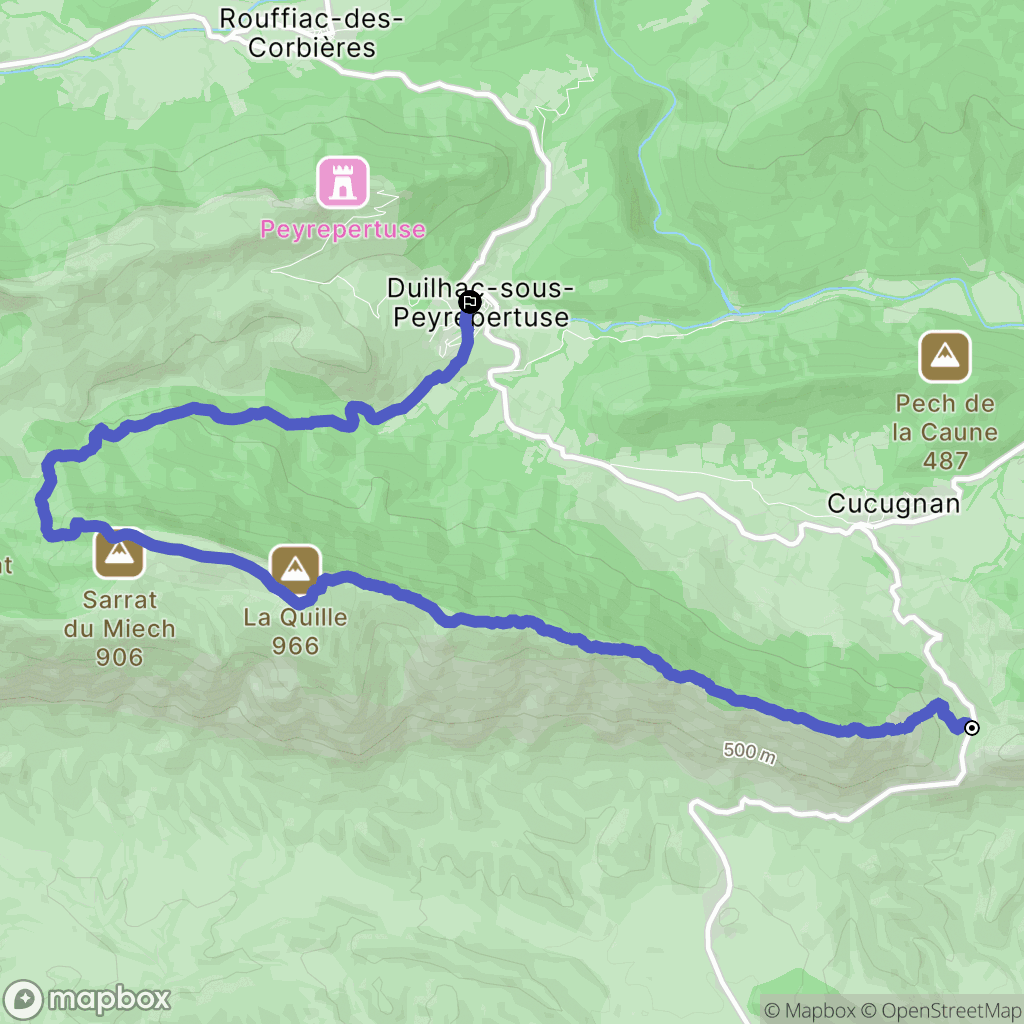Click the Cucugnan town label

click(x=893, y=504)
